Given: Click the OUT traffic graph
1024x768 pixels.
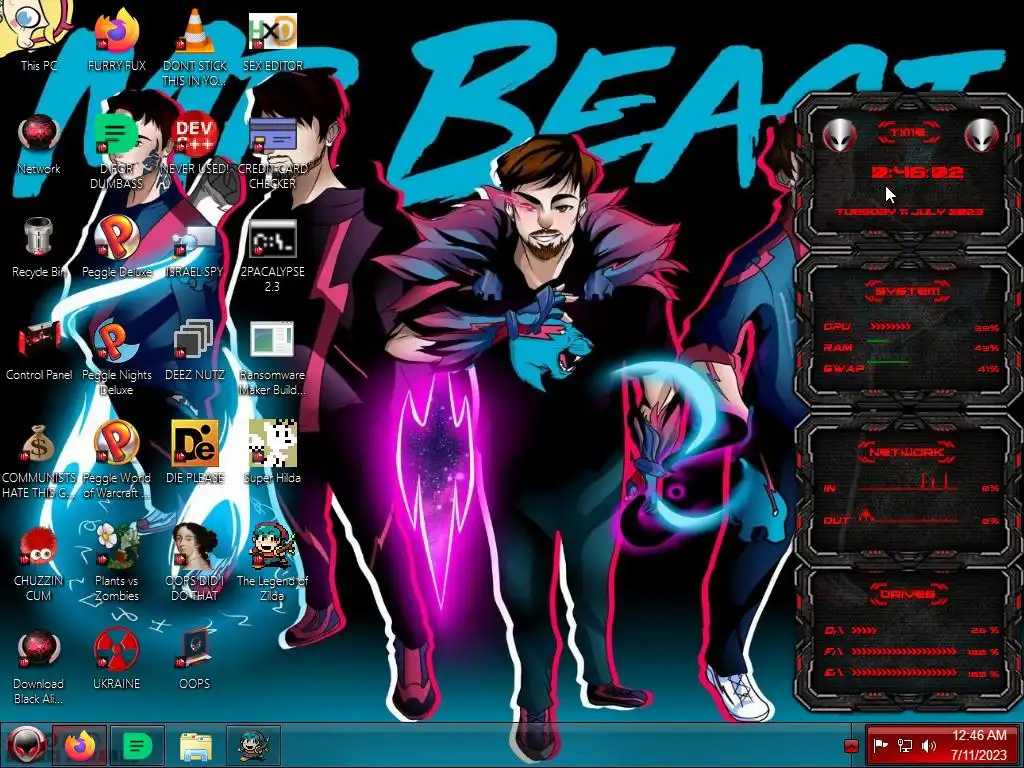Looking at the screenshot, I should coord(909,516).
